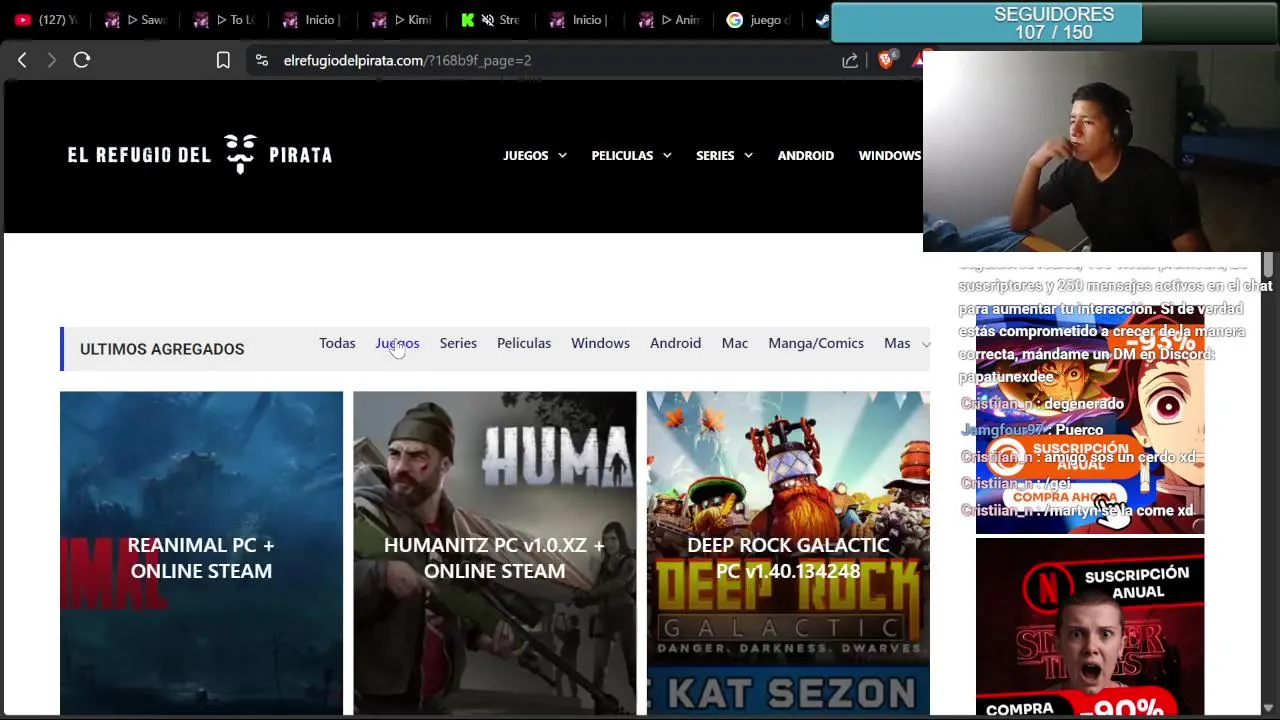Select the Manga/Comics filter
Viewport: 1280px width, 720px height.
816,343
